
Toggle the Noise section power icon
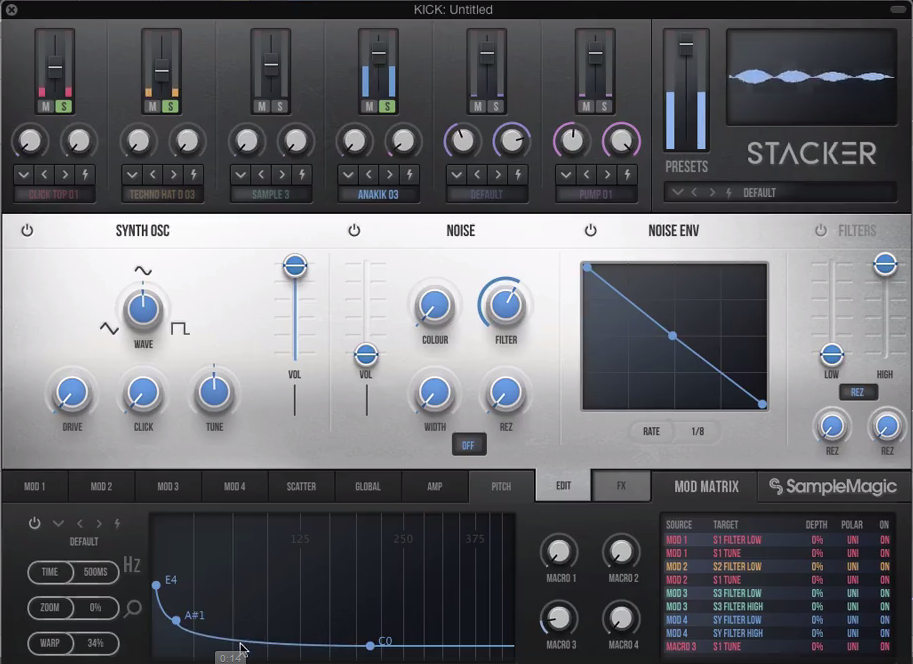[x=354, y=230]
